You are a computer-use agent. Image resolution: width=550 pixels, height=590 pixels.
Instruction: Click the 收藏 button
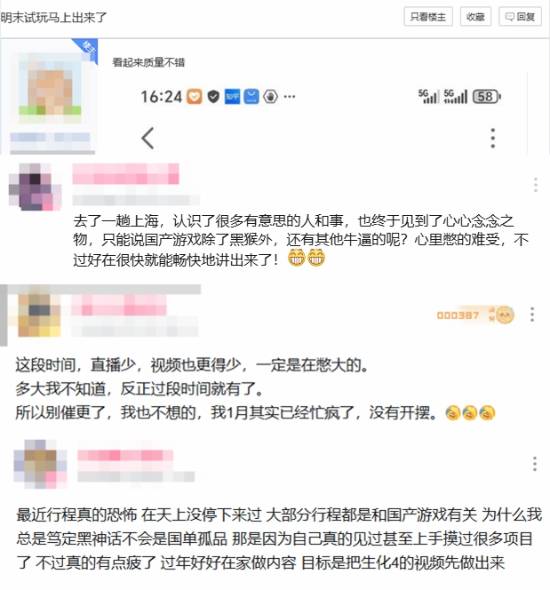(x=476, y=17)
